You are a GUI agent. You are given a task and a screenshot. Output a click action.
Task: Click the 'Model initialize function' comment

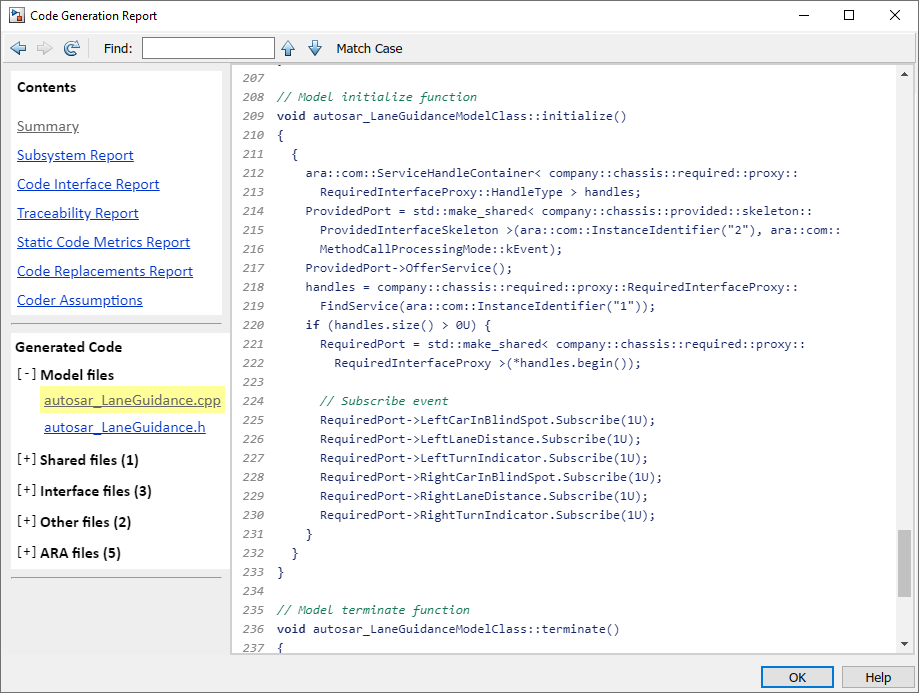pyautogui.click(x=377, y=97)
